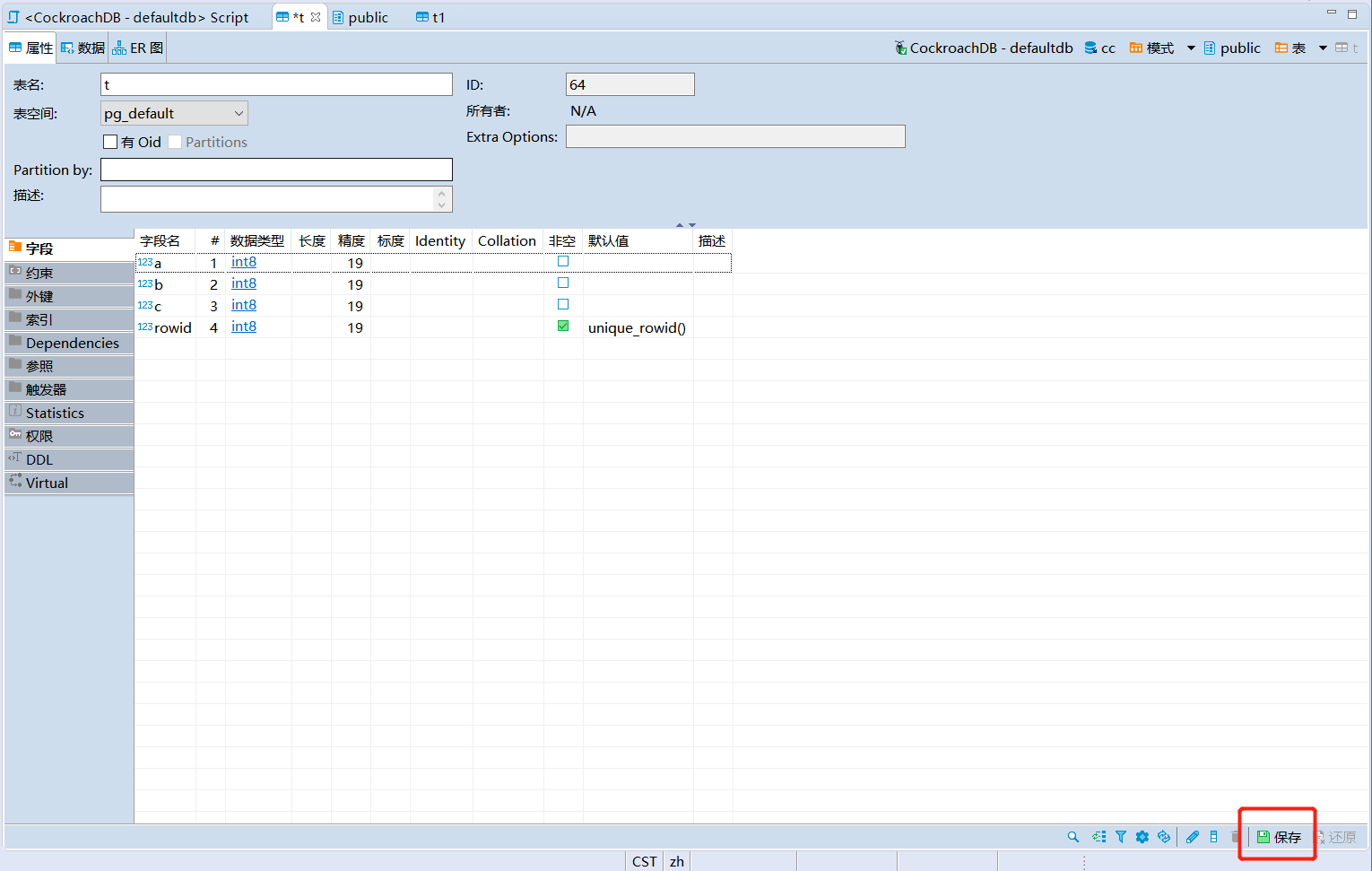This screenshot has width=1372, height=871.
Task: Click int8 data type link for rowid
Action: (x=244, y=327)
